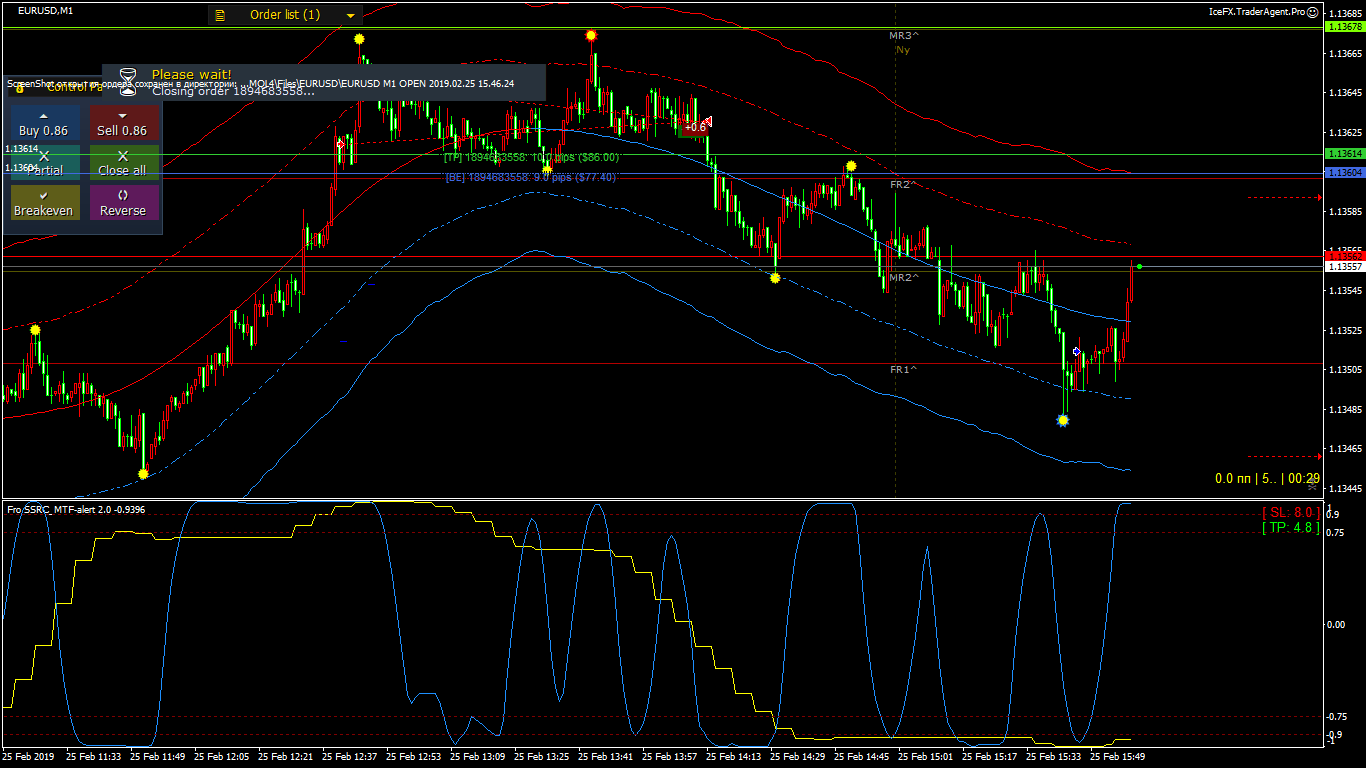The height and width of the screenshot is (768, 1366).
Task: Click the MR3^ level label
Action: pos(904,35)
